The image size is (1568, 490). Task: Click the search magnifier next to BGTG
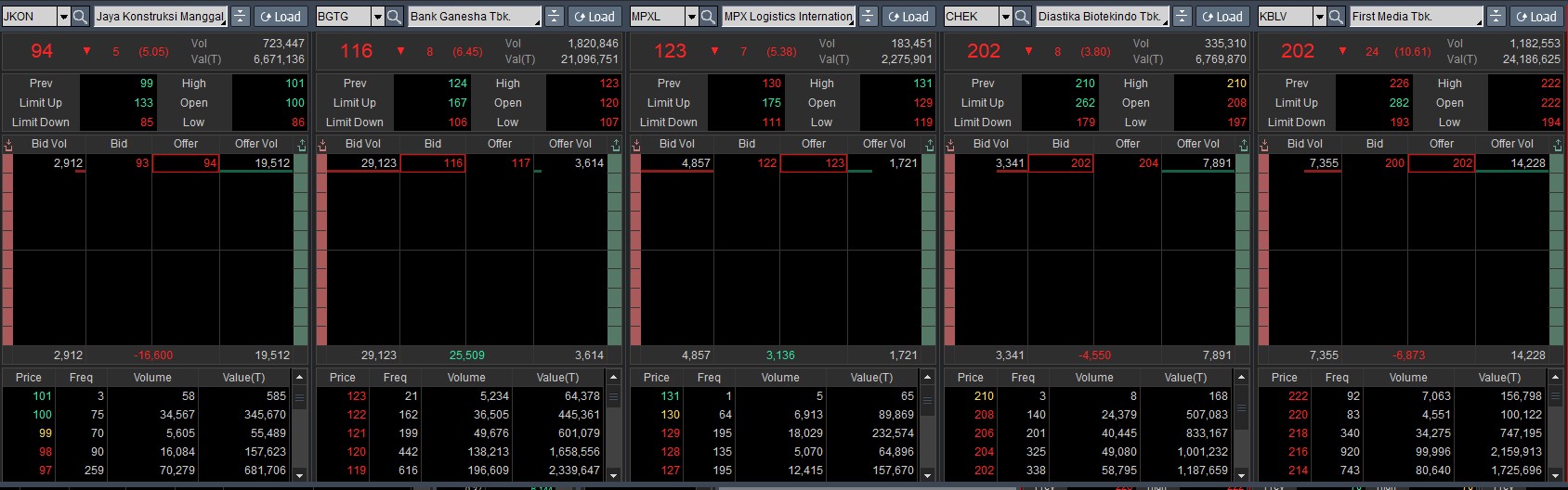[394, 17]
